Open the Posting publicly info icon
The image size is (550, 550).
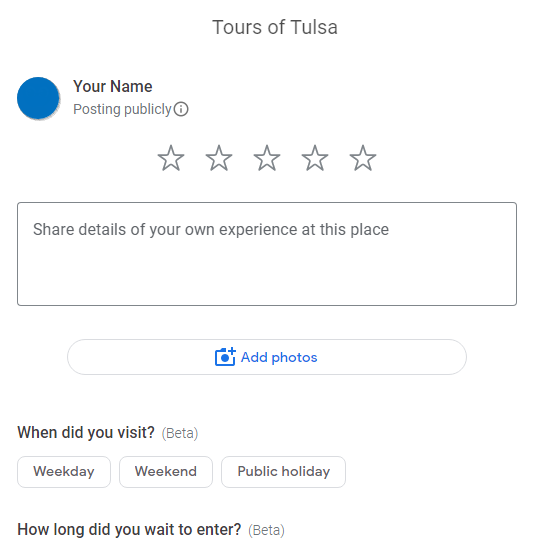tap(181, 109)
